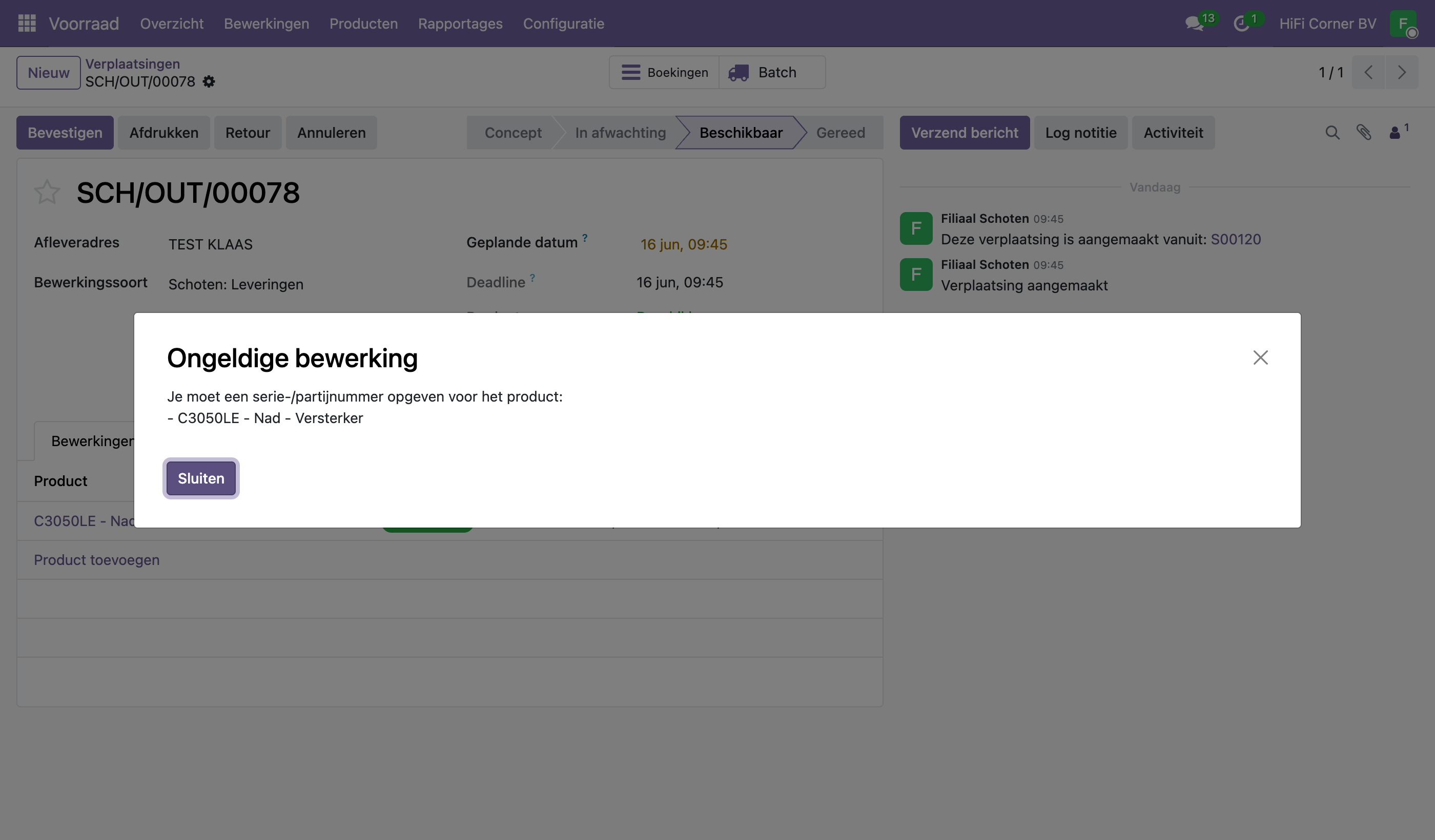Open the Bewerkingen top menu
This screenshot has width=1435, height=840.
point(266,24)
